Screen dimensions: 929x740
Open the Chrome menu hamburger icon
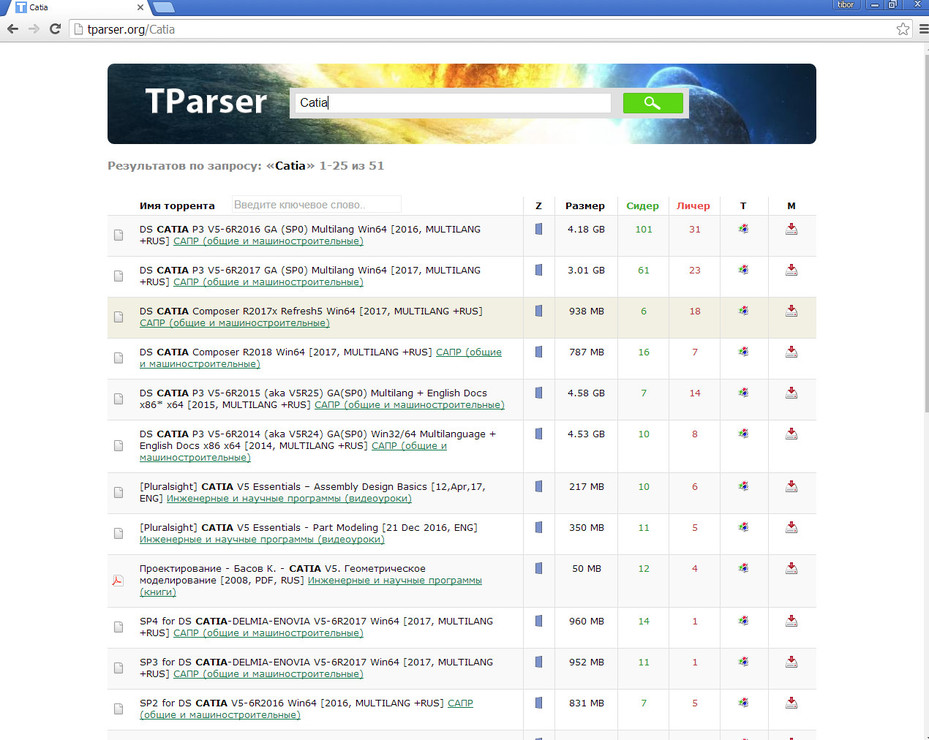[923, 29]
